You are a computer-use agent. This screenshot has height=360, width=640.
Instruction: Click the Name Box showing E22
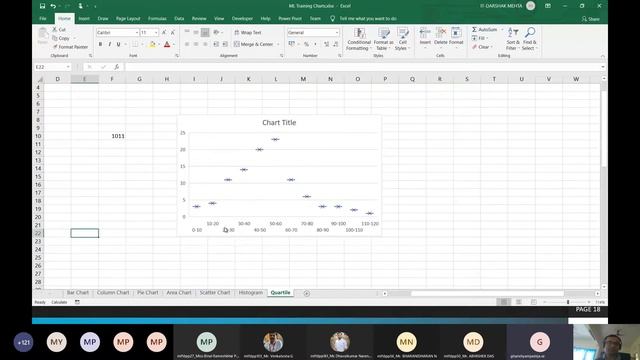click(53, 67)
